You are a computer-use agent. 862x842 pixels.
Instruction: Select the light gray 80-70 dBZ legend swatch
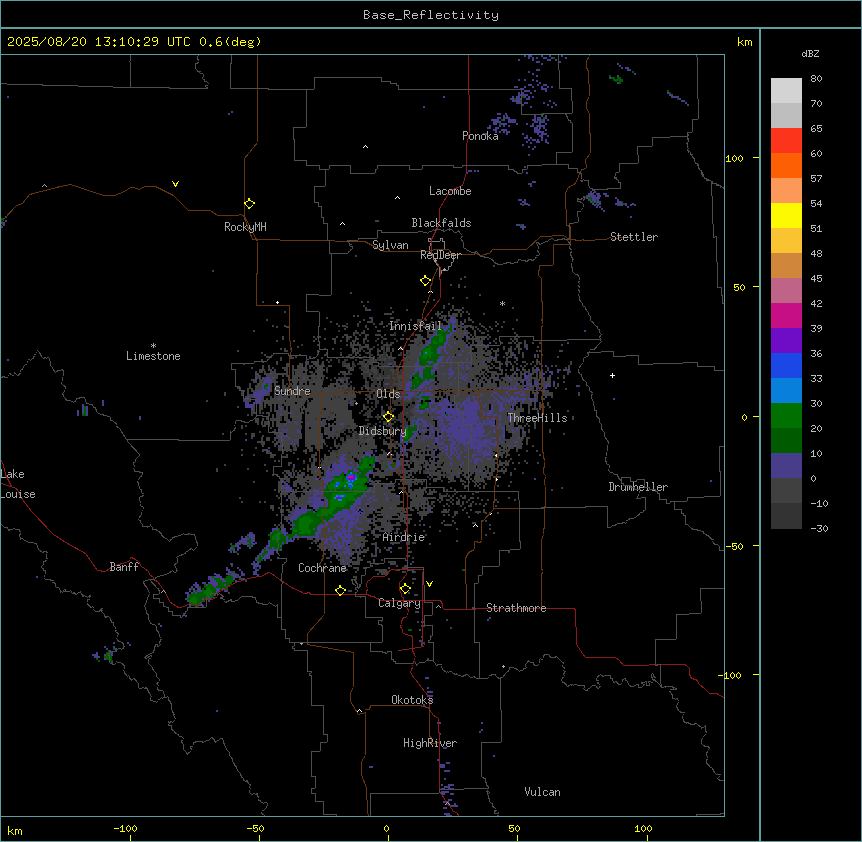(786, 90)
